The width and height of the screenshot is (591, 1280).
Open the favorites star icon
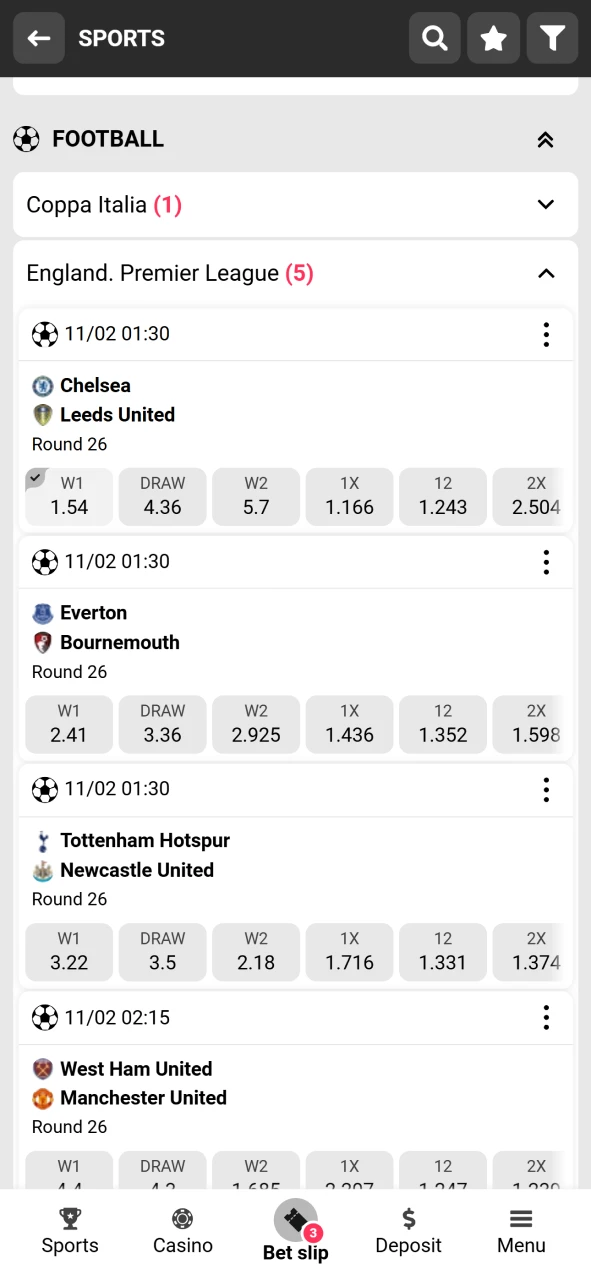[493, 38]
